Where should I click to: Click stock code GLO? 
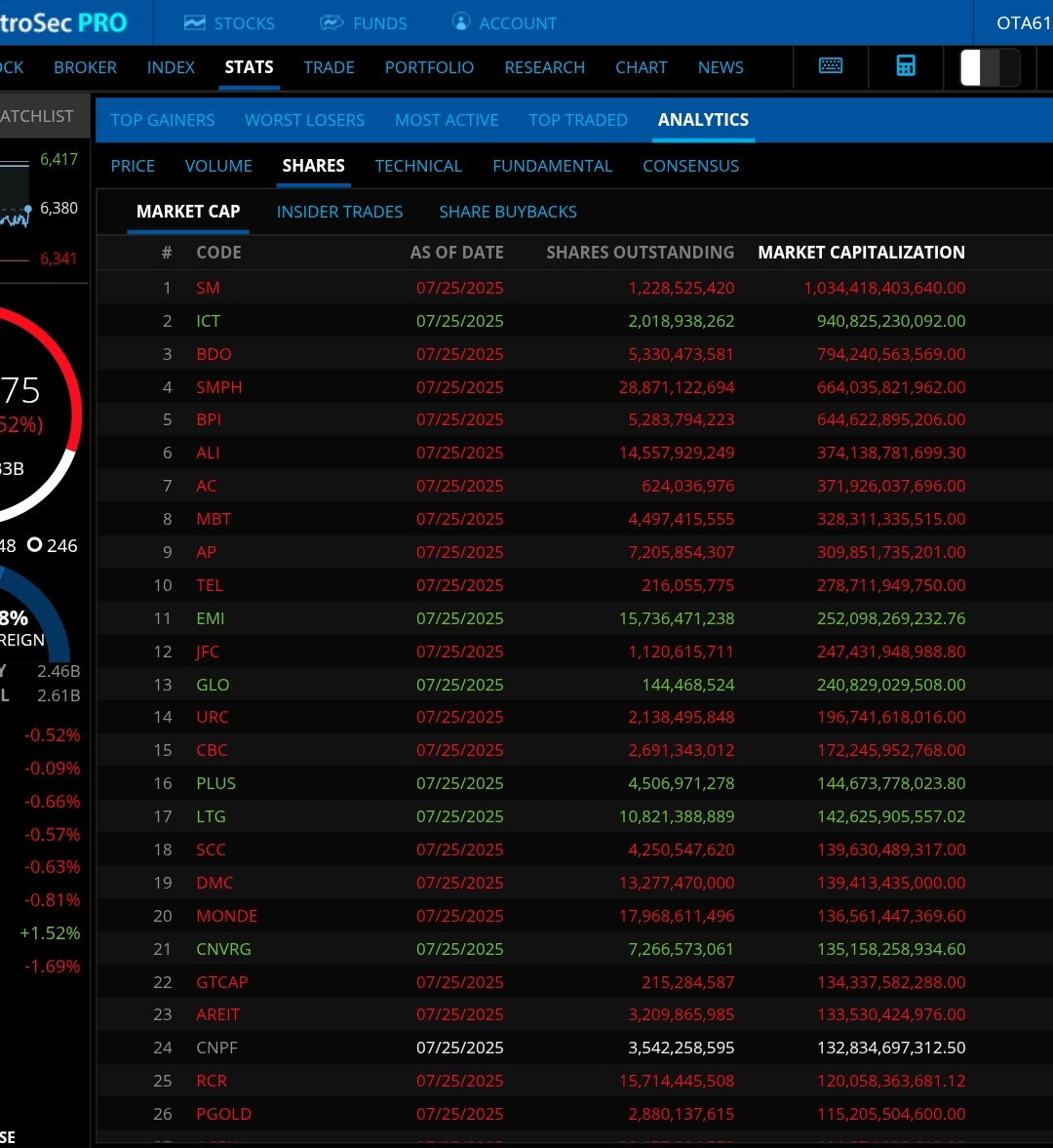[x=213, y=685]
